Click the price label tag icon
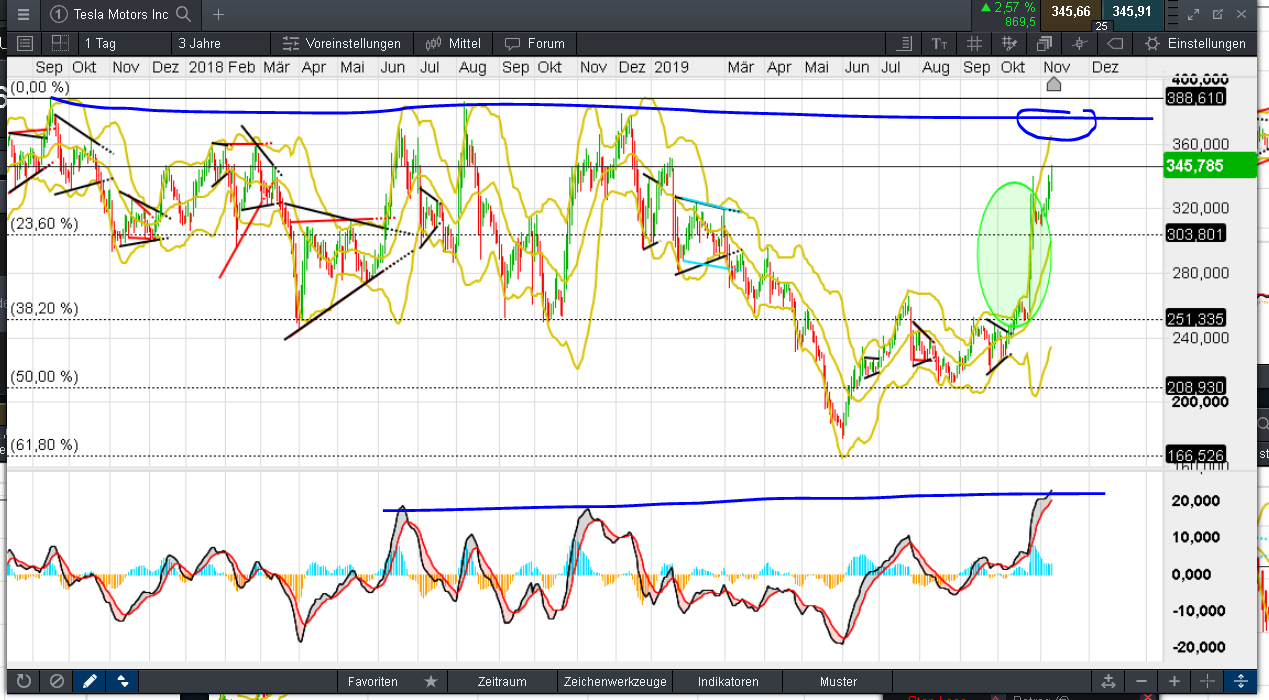This screenshot has height=700, width=1269. 1115,44
